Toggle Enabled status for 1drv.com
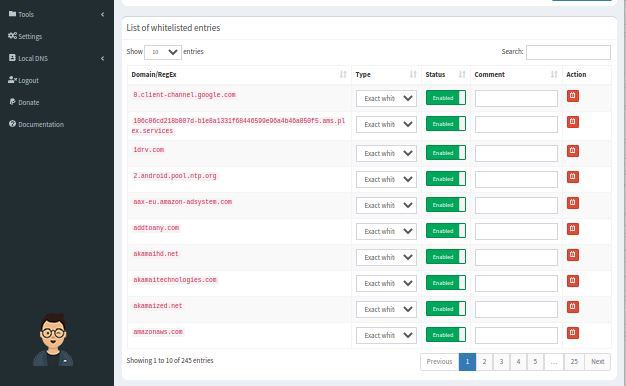This screenshot has width=626, height=386. 446,153
